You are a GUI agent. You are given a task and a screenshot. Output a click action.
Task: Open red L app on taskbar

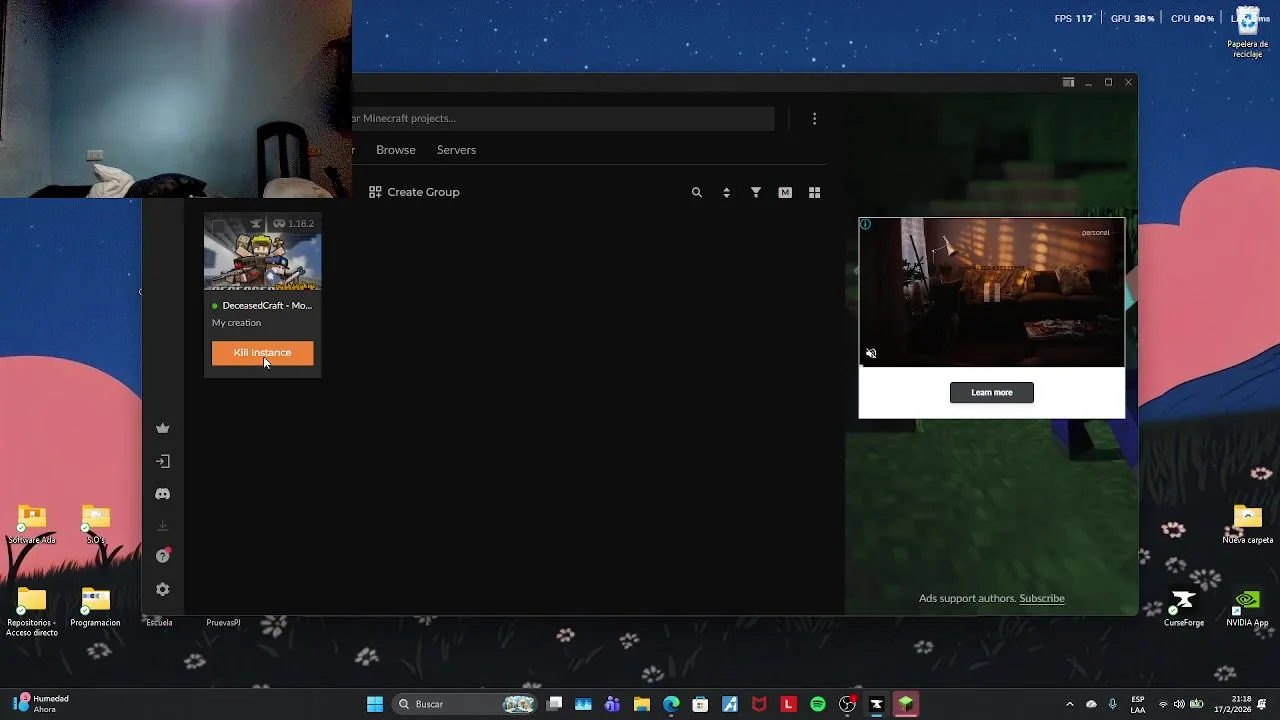tap(788, 704)
